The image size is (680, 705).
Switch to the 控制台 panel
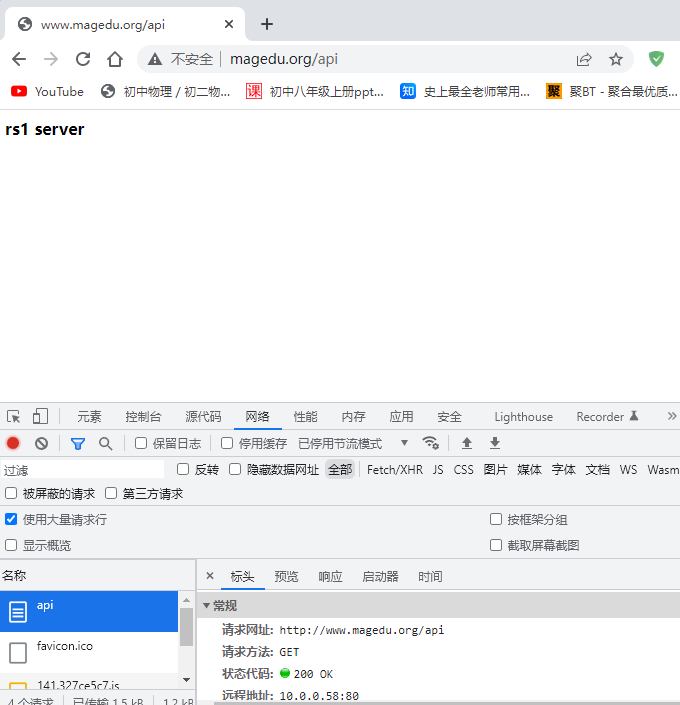tap(143, 417)
